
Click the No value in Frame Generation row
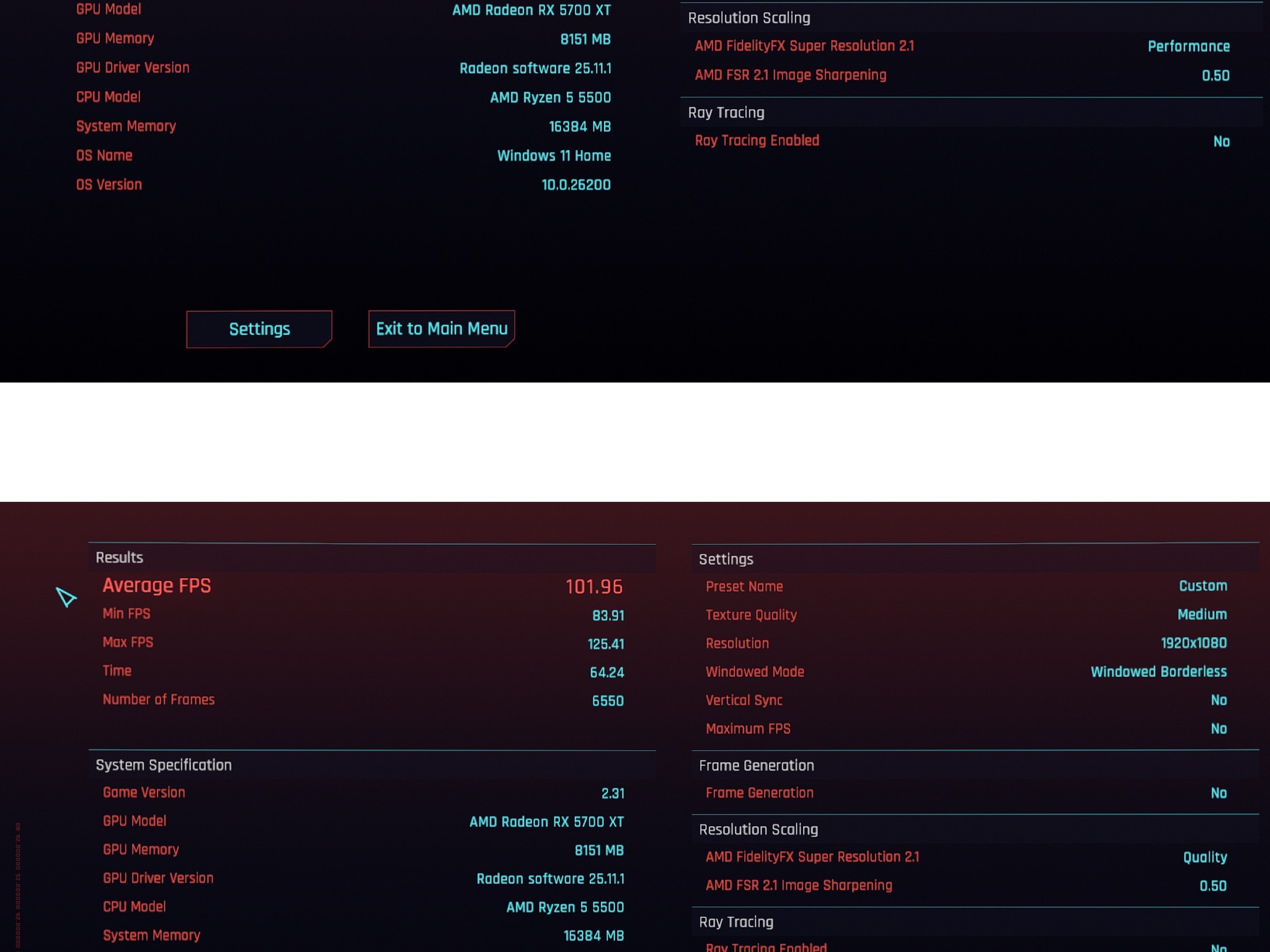click(x=1219, y=793)
